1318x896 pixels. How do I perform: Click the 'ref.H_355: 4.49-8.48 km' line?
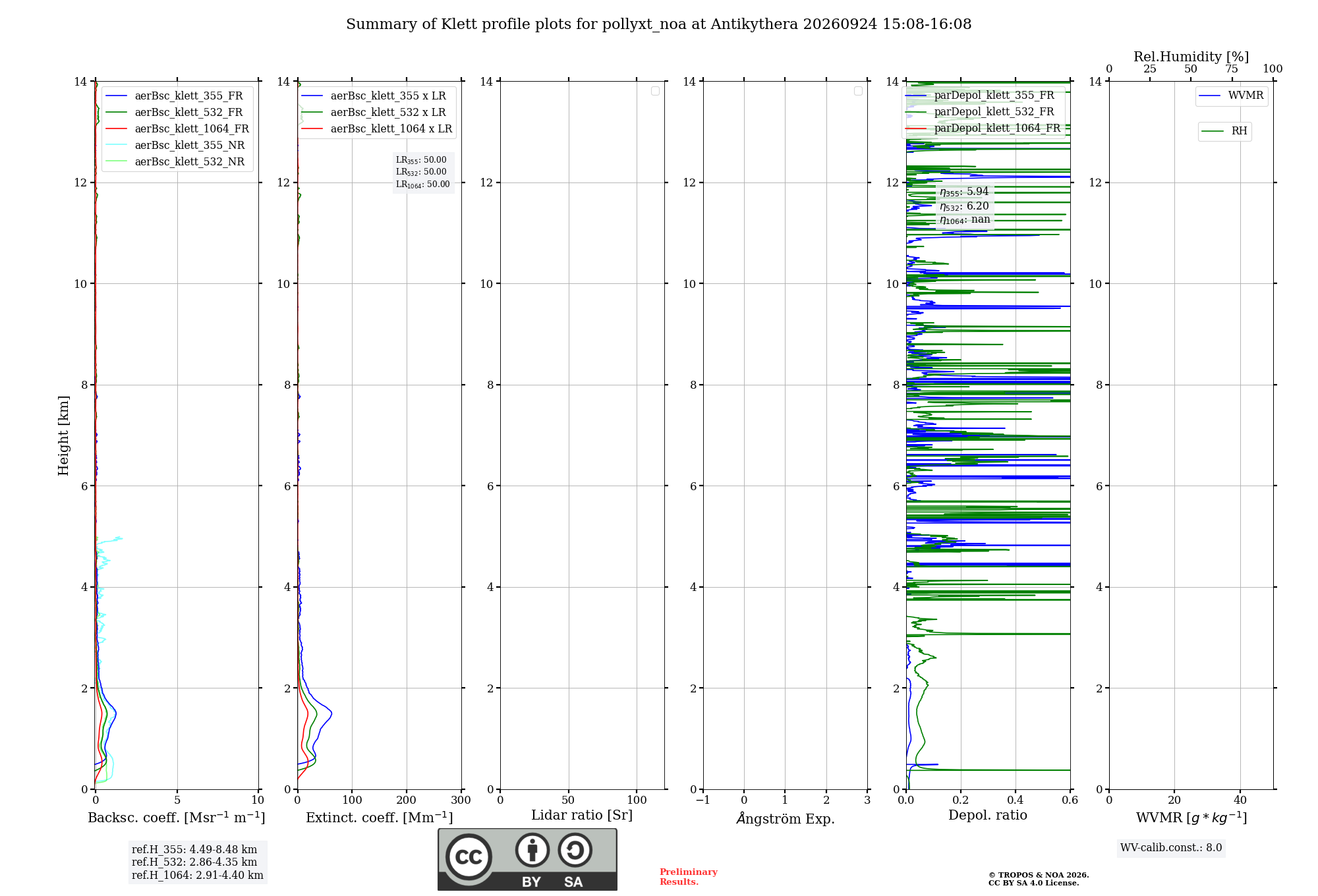(194, 850)
